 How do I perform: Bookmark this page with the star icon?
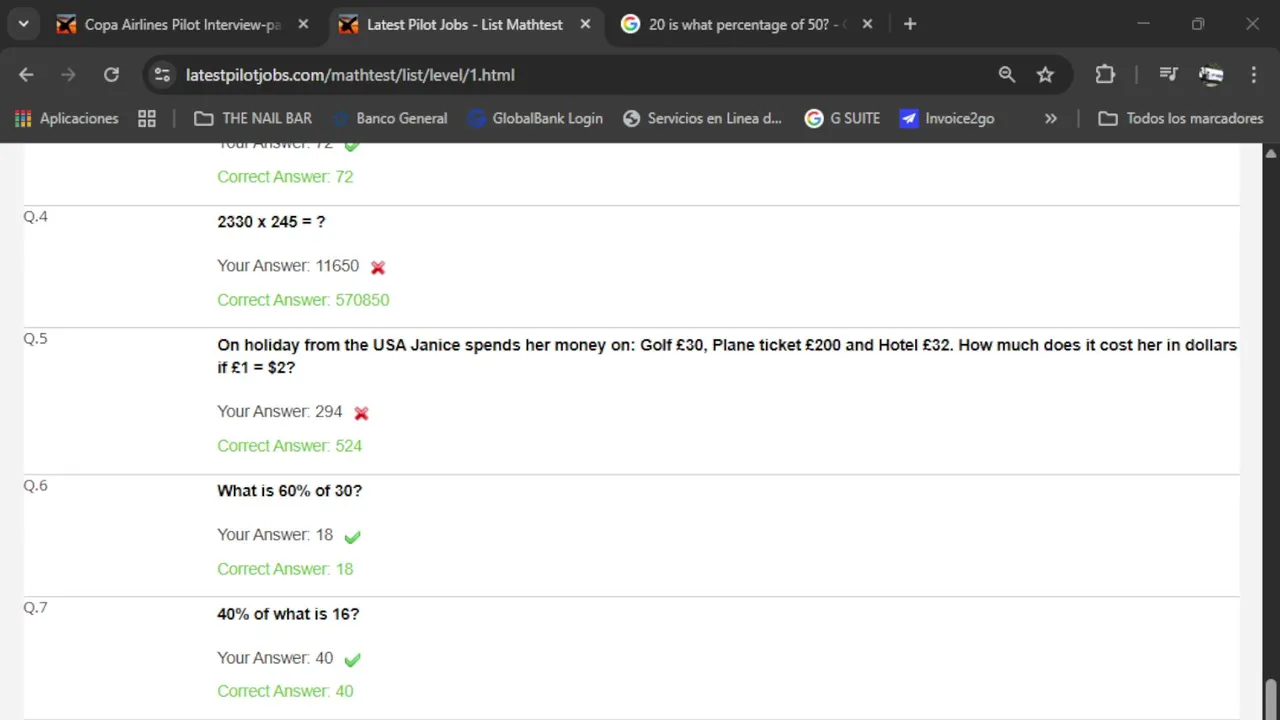point(1045,75)
